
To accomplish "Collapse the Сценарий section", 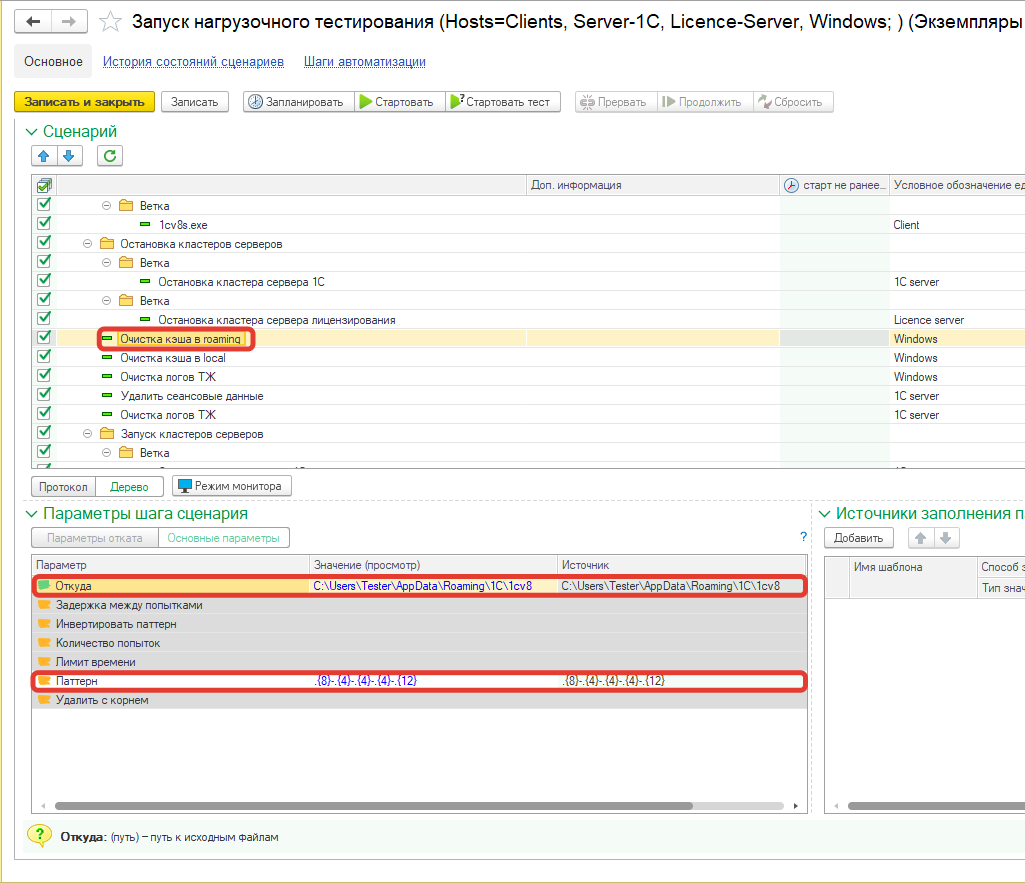I will point(31,132).
